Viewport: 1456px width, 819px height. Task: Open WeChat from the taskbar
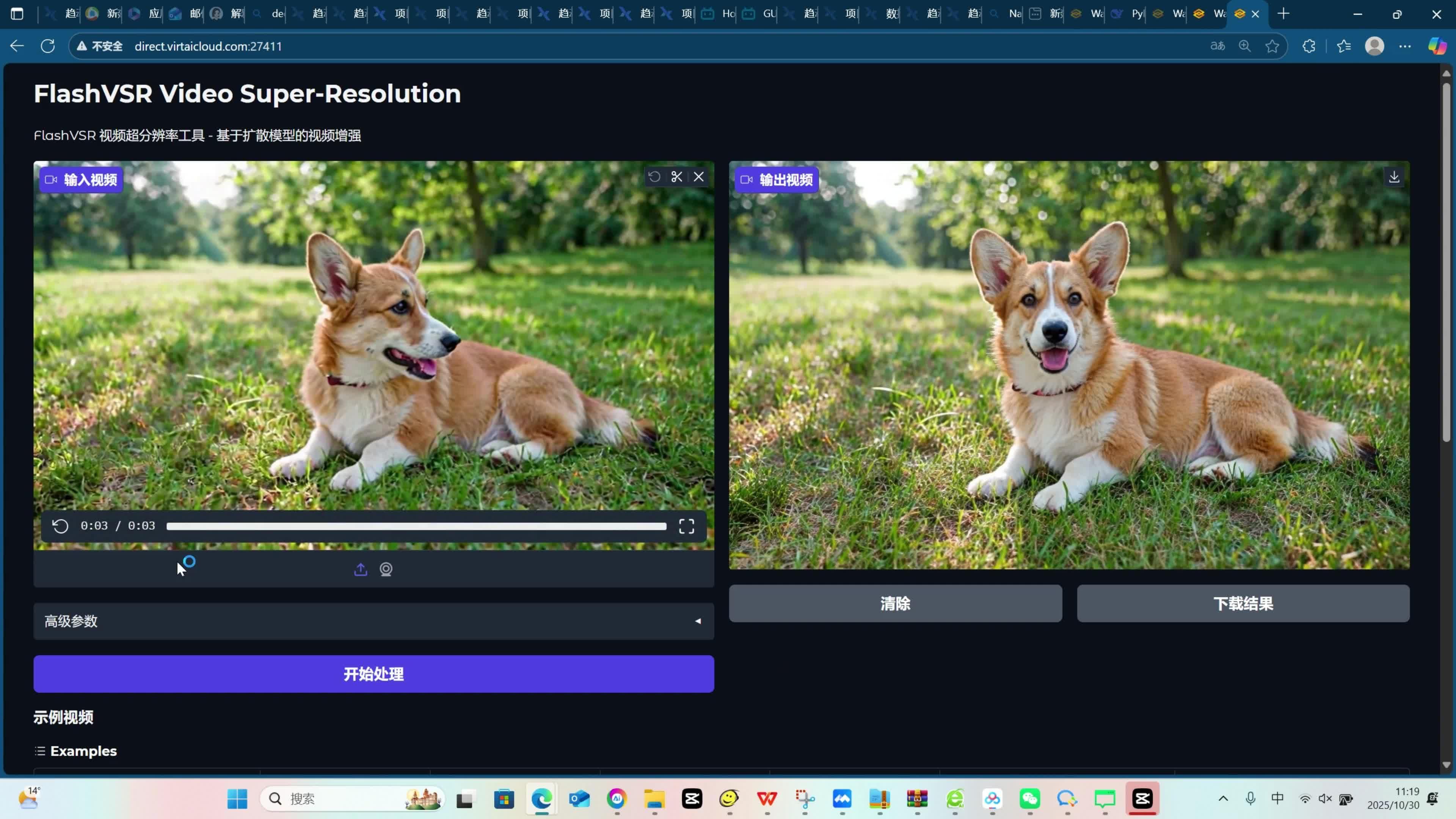pos(1029,799)
